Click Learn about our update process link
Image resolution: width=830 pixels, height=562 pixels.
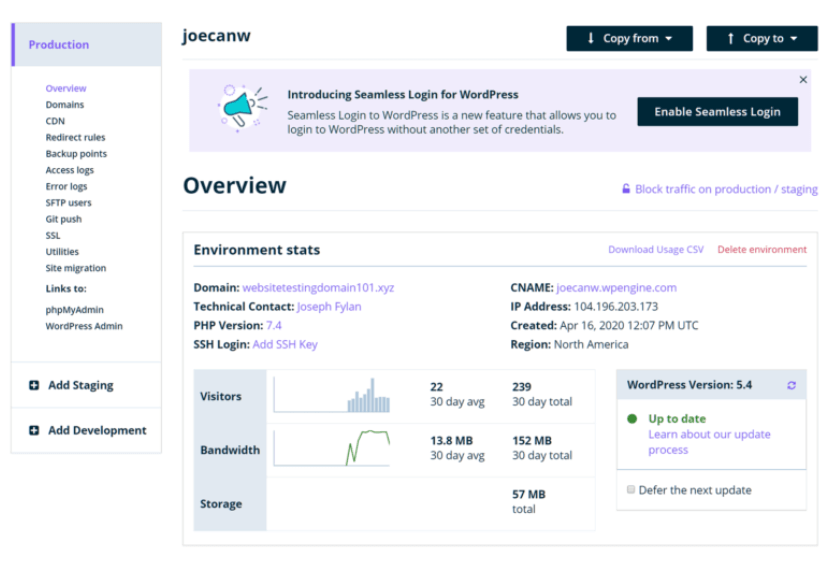(x=709, y=442)
